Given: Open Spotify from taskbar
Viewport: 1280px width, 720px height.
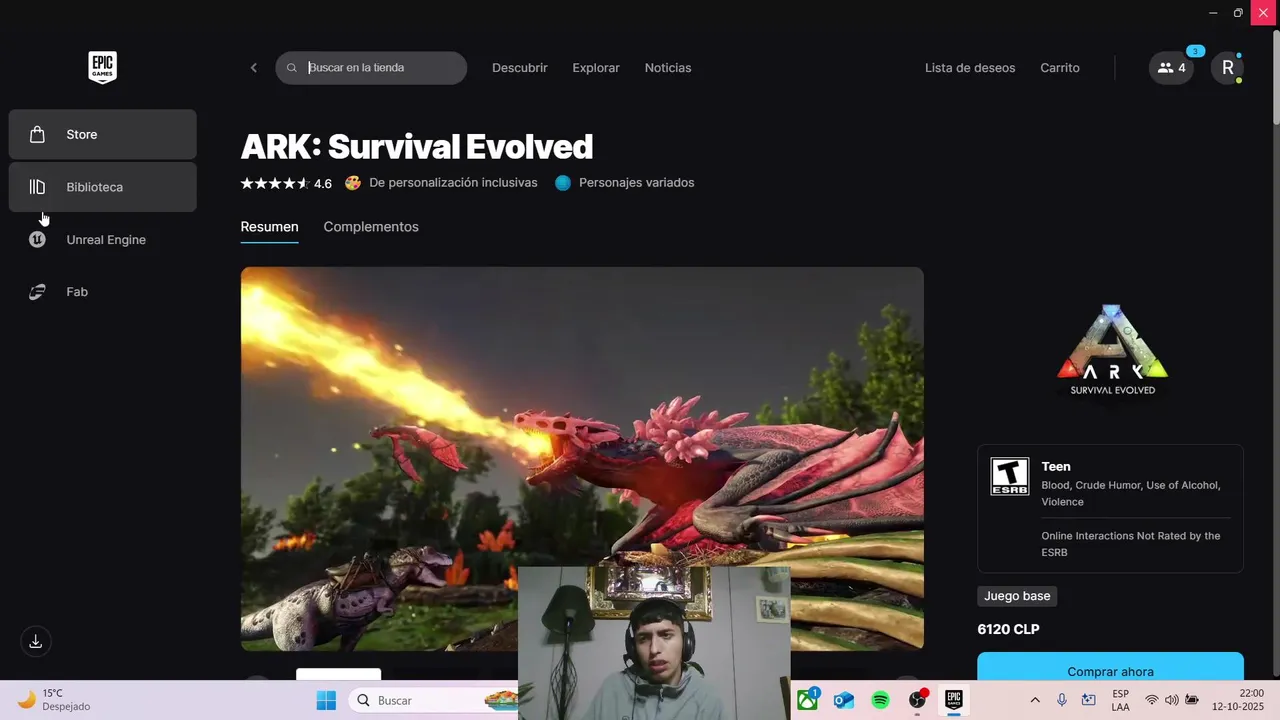Looking at the screenshot, I should pos(880,701).
